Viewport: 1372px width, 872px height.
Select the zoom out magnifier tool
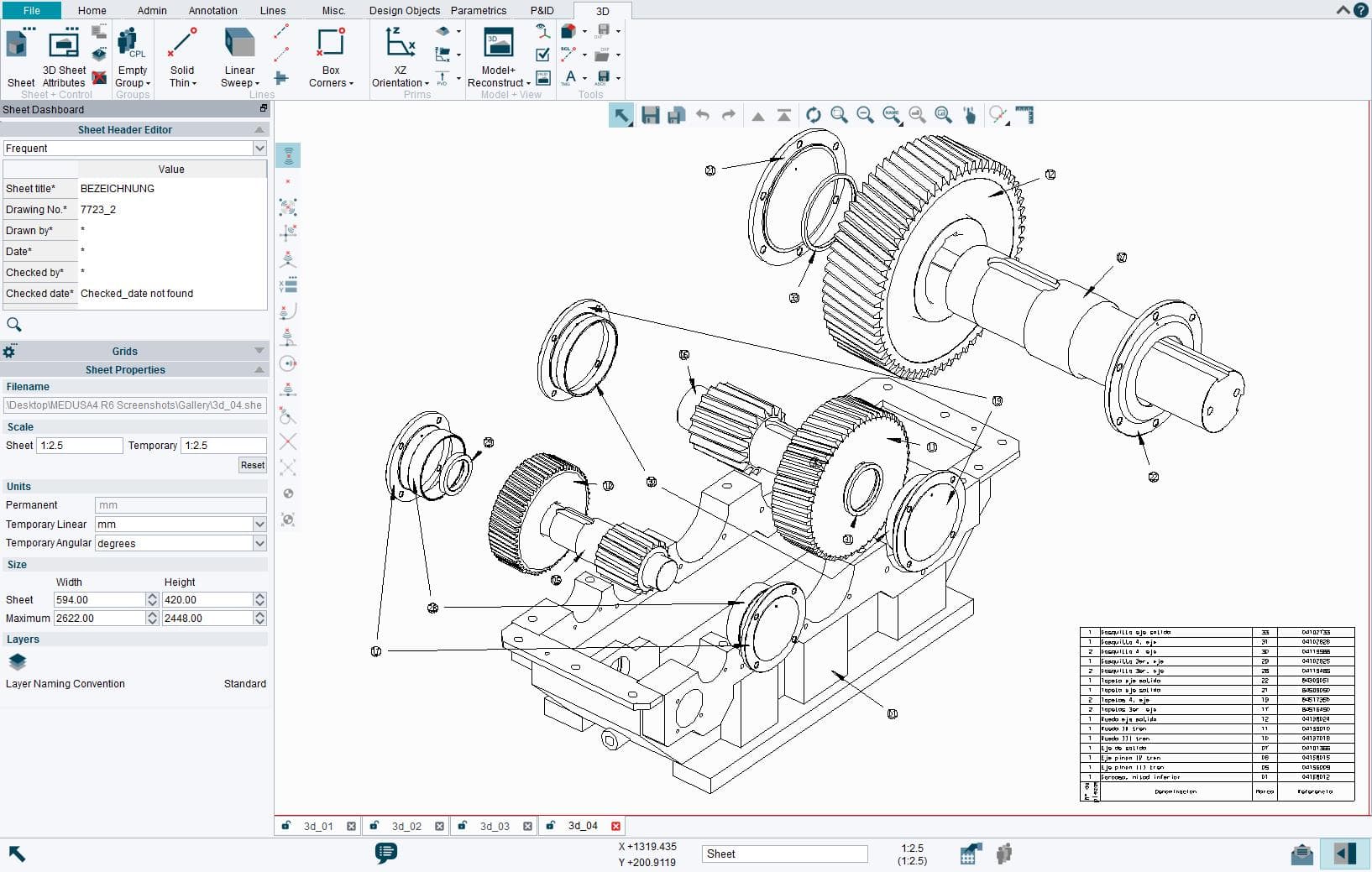point(866,115)
